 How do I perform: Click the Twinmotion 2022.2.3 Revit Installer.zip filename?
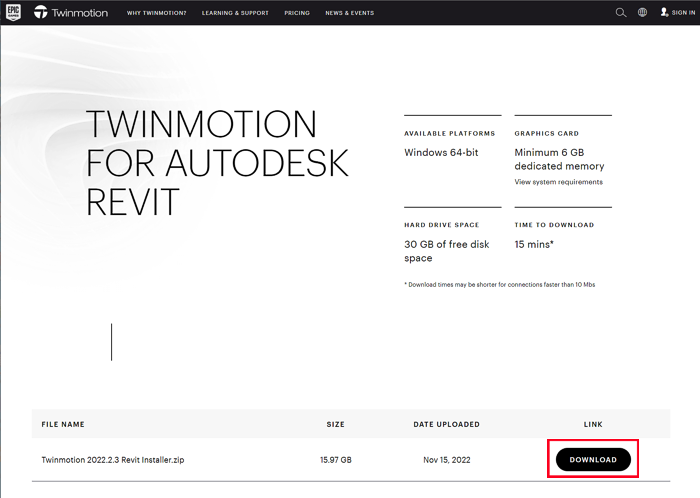(x=111, y=459)
